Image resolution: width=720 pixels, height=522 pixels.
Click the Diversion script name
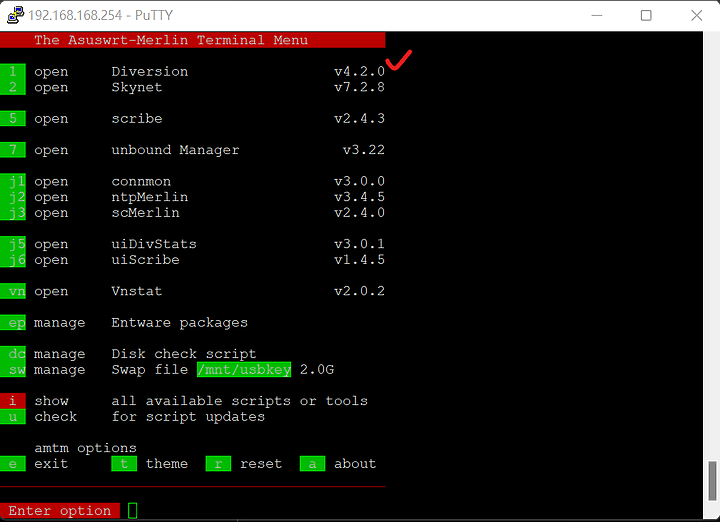150,72
